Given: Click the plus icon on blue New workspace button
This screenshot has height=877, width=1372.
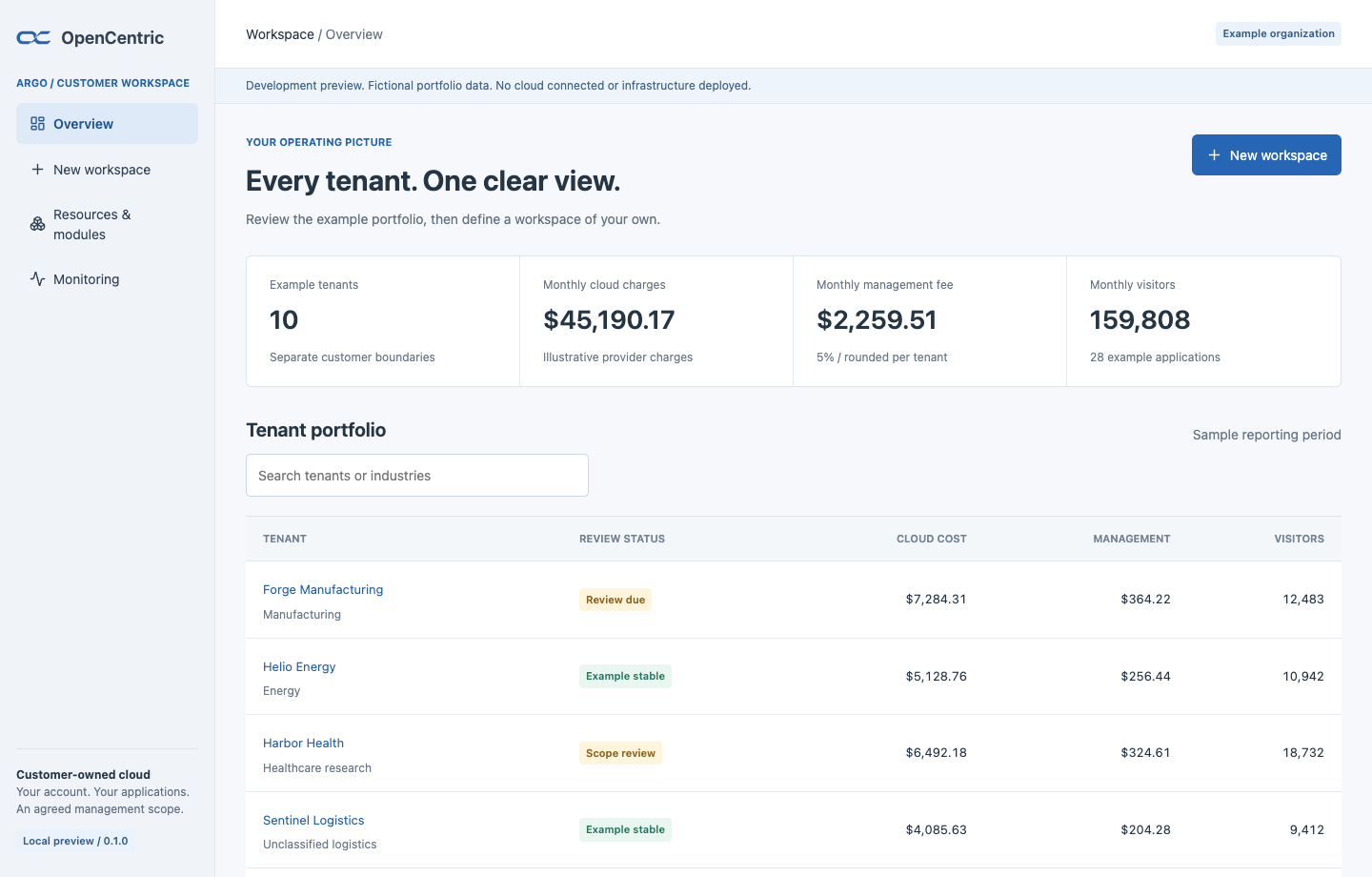Looking at the screenshot, I should pyautogui.click(x=1214, y=155).
